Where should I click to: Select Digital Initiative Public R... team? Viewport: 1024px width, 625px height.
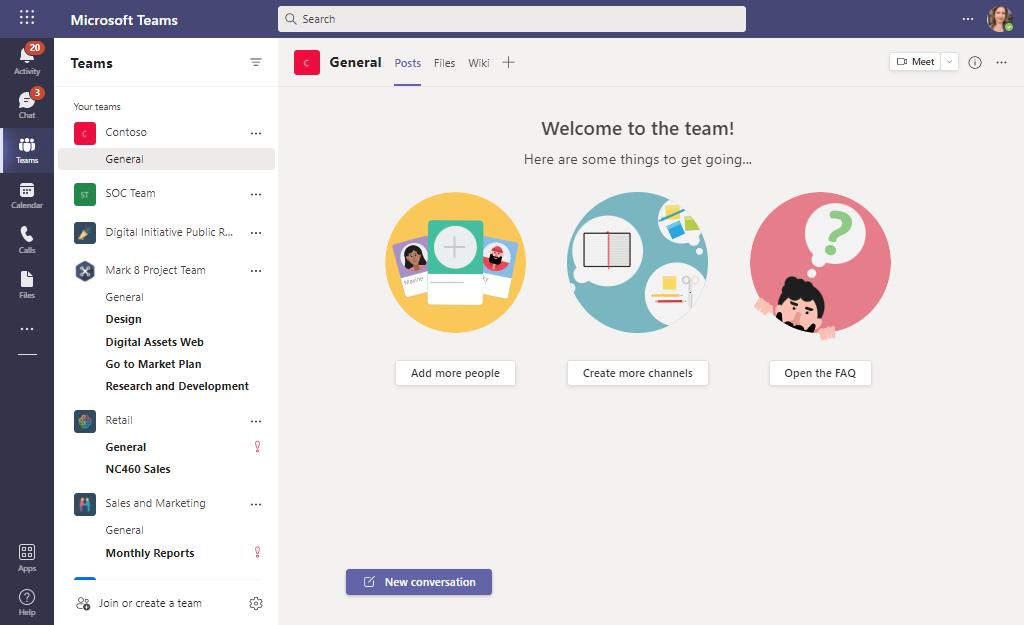(x=167, y=232)
